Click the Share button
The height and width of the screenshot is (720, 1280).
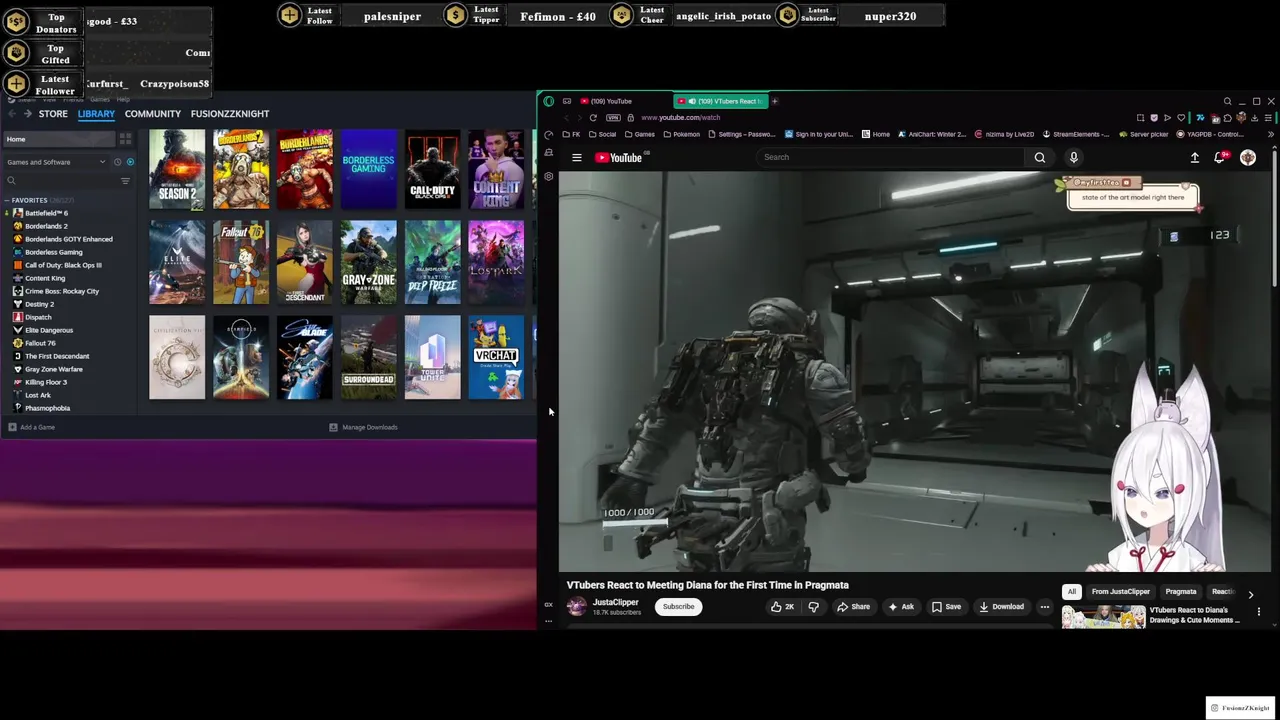click(853, 606)
